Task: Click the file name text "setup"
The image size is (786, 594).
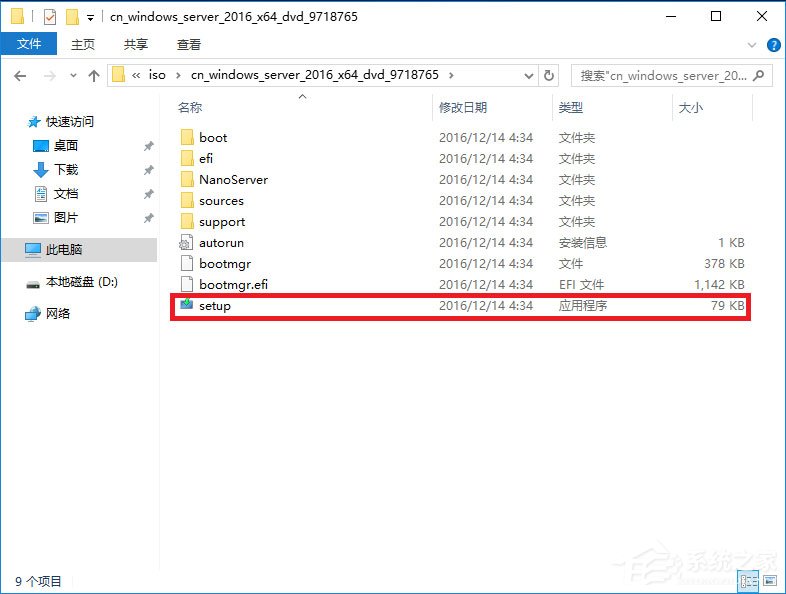Action: (215, 306)
